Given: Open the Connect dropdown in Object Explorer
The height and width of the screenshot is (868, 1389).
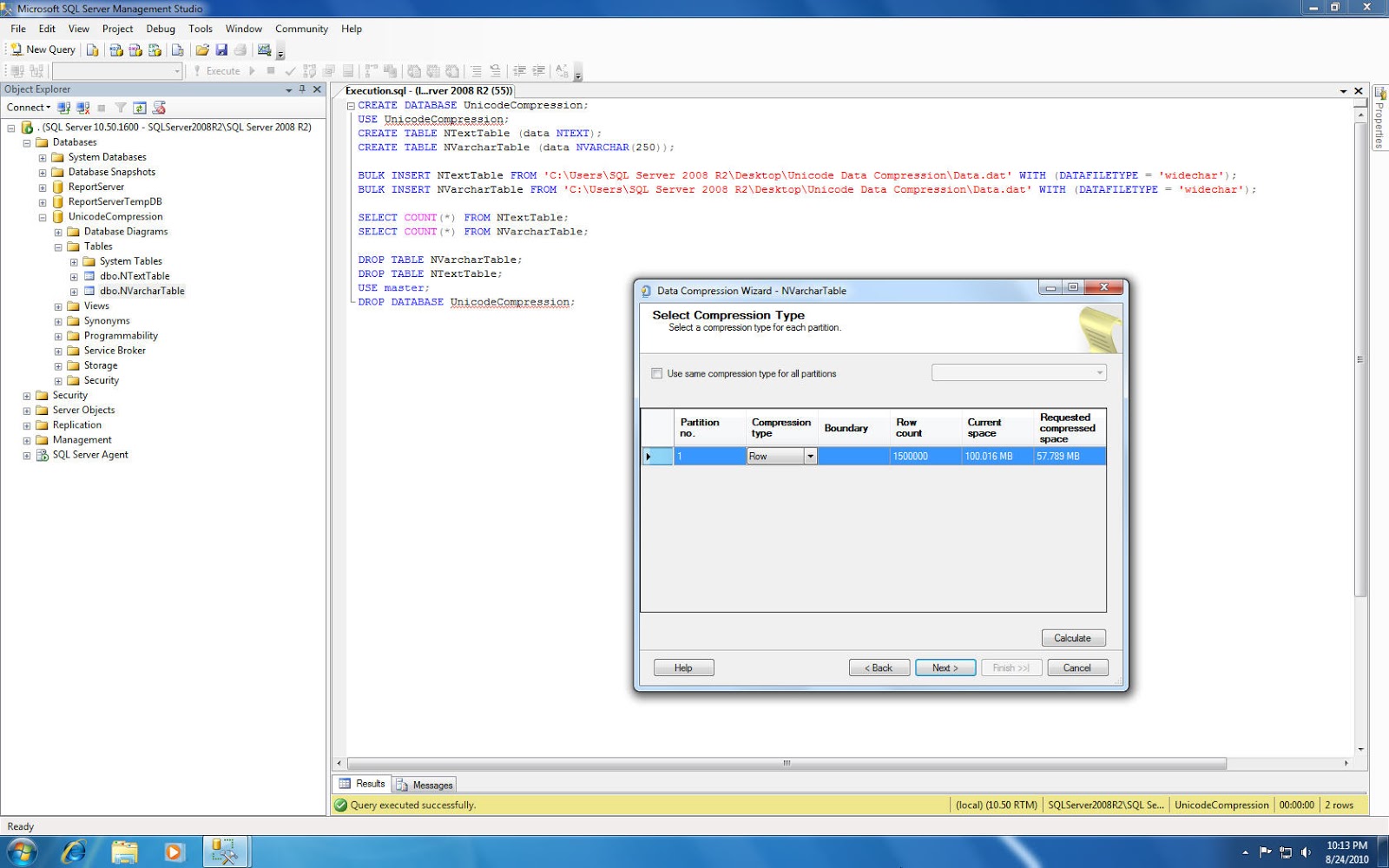Looking at the screenshot, I should pyautogui.click(x=29, y=108).
